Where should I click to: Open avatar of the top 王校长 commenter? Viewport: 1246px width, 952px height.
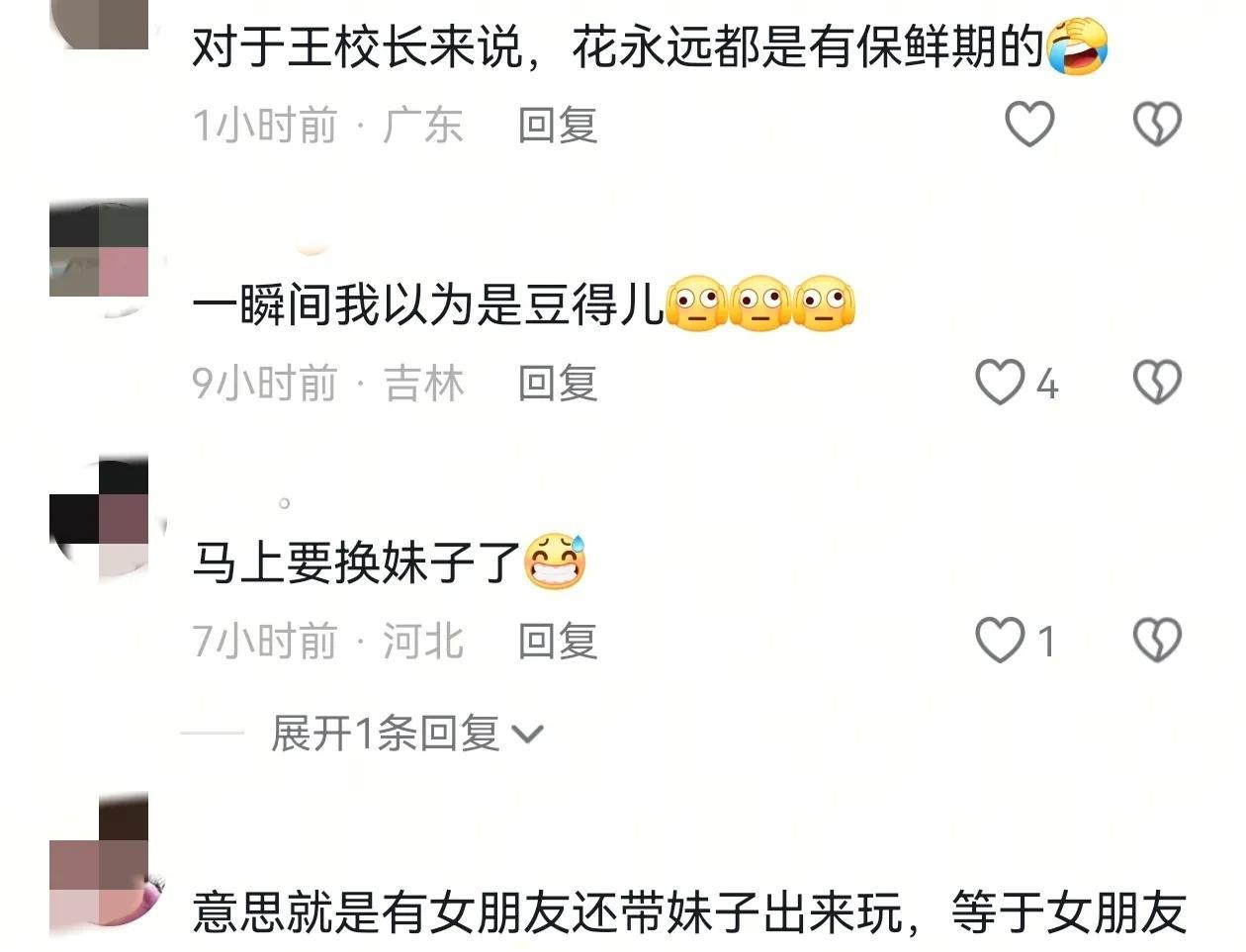tap(99, 25)
